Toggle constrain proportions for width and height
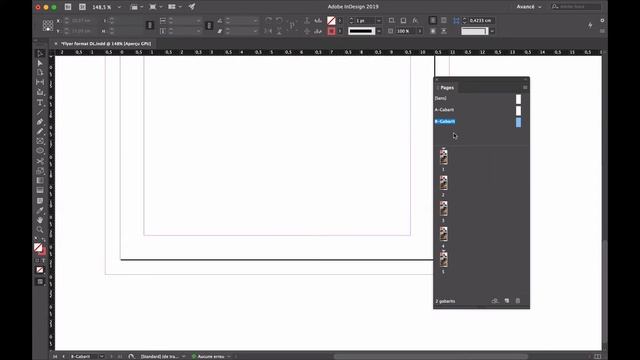 tap(150, 26)
